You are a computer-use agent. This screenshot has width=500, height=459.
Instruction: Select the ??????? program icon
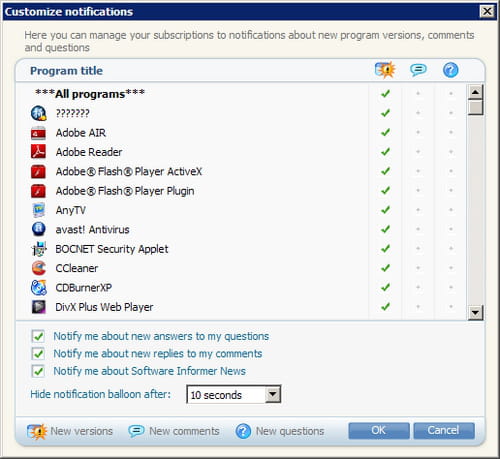point(39,113)
